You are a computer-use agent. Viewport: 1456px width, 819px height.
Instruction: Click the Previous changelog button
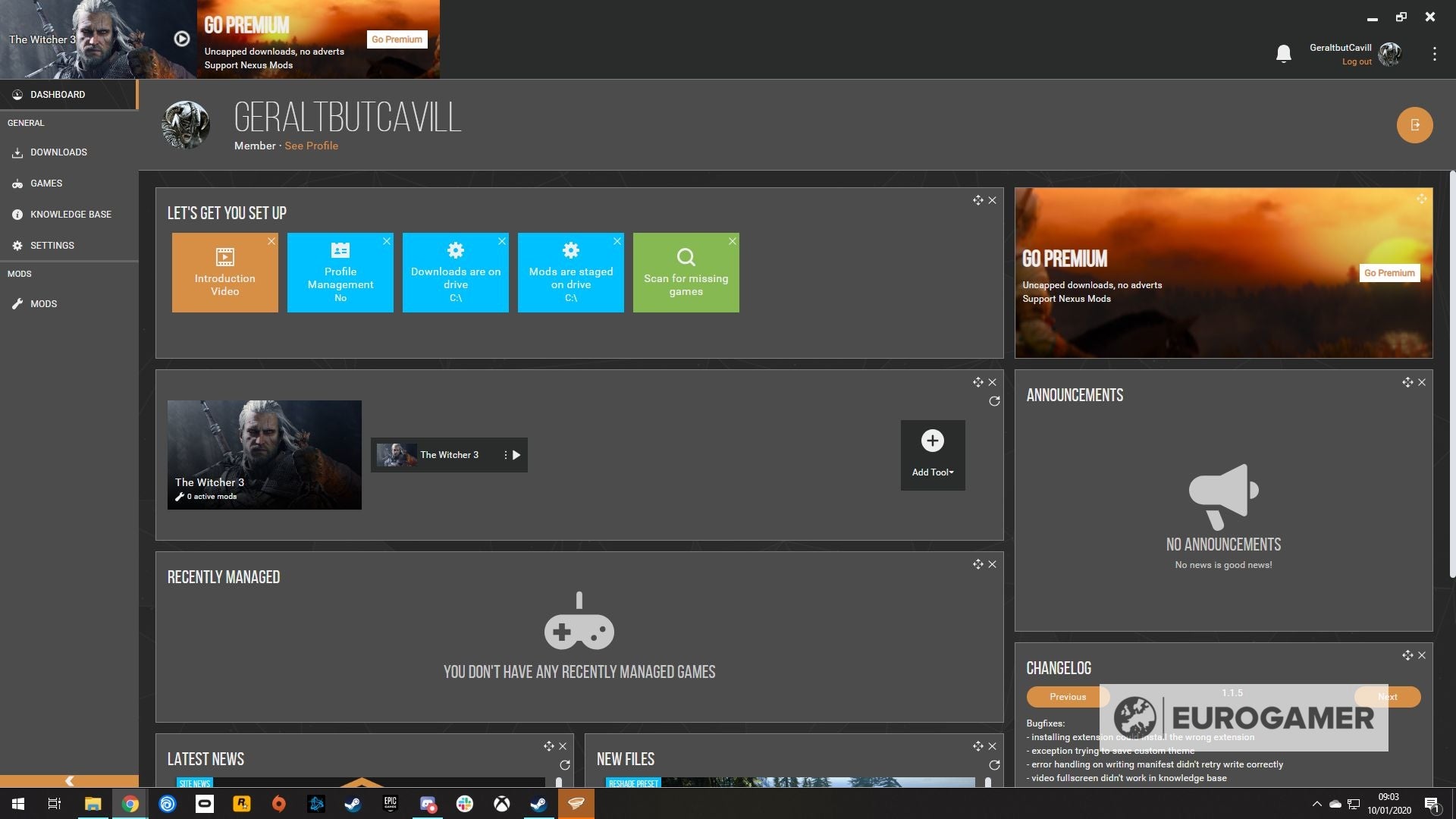[1067, 697]
